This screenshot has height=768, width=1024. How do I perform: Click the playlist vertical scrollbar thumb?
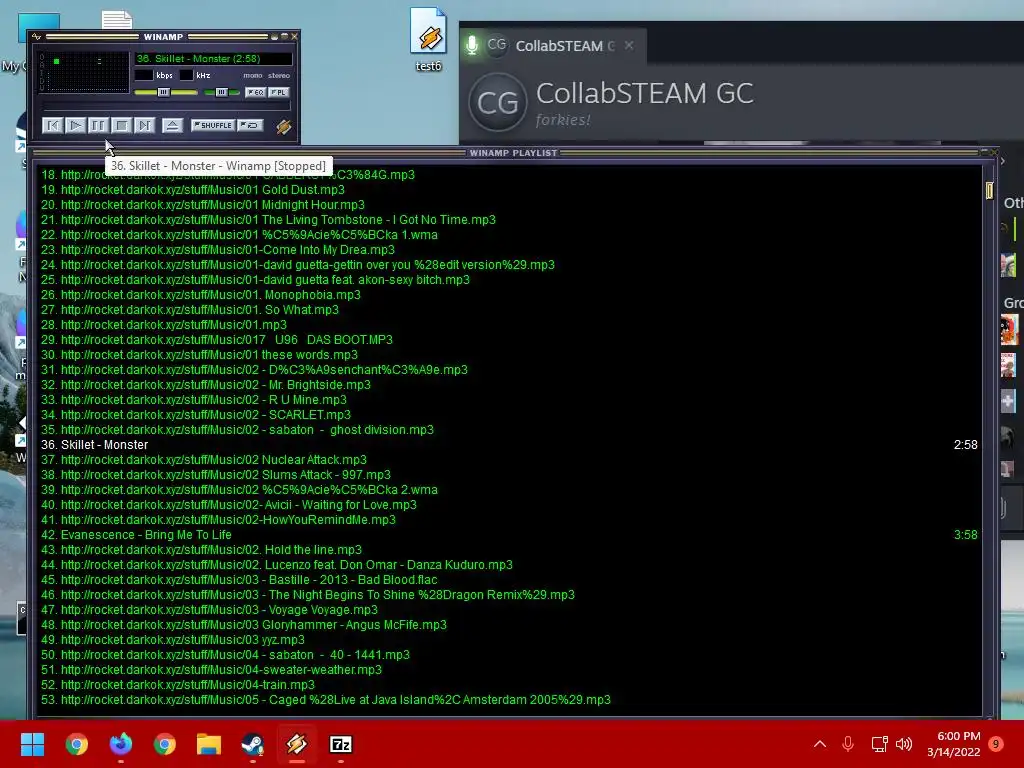(989, 190)
